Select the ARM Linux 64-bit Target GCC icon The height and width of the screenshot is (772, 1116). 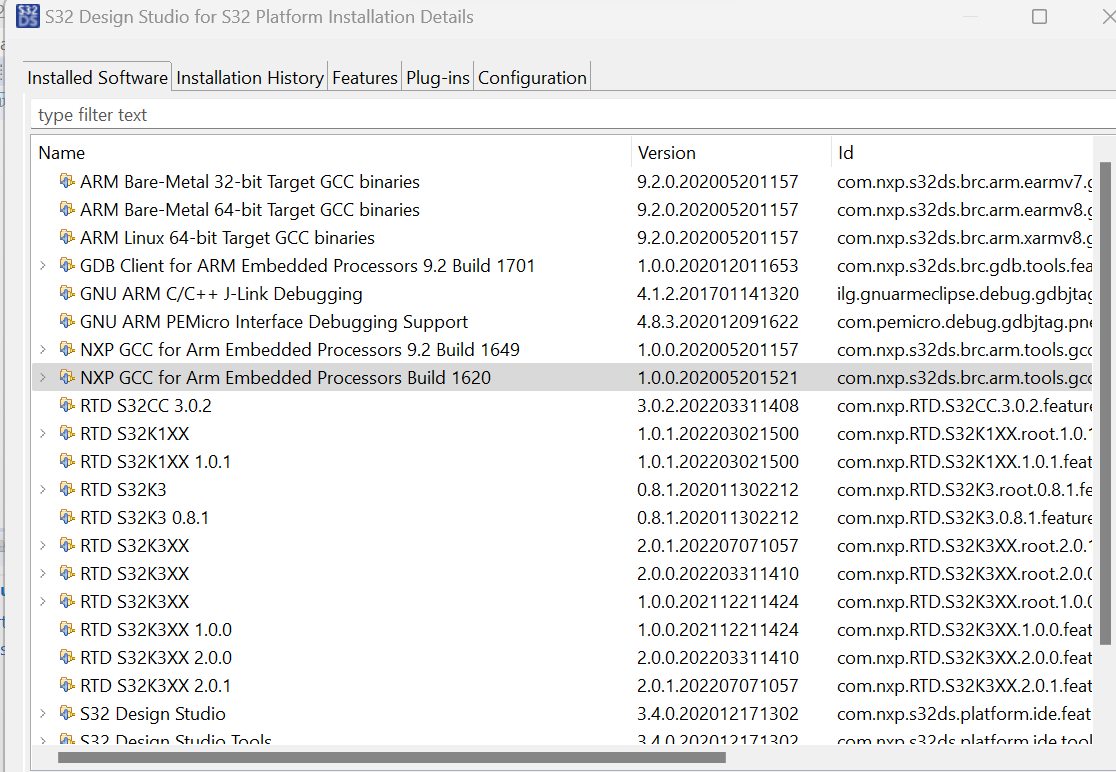67,237
